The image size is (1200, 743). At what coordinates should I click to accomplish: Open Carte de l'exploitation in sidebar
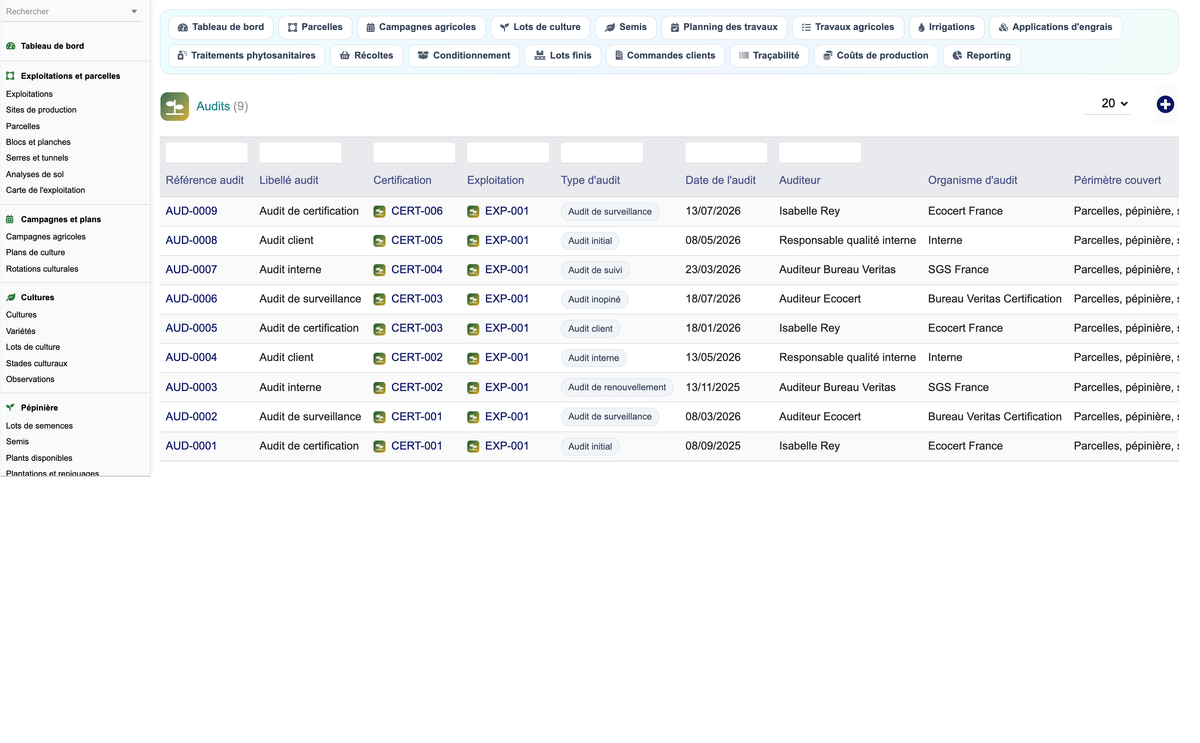(x=45, y=190)
